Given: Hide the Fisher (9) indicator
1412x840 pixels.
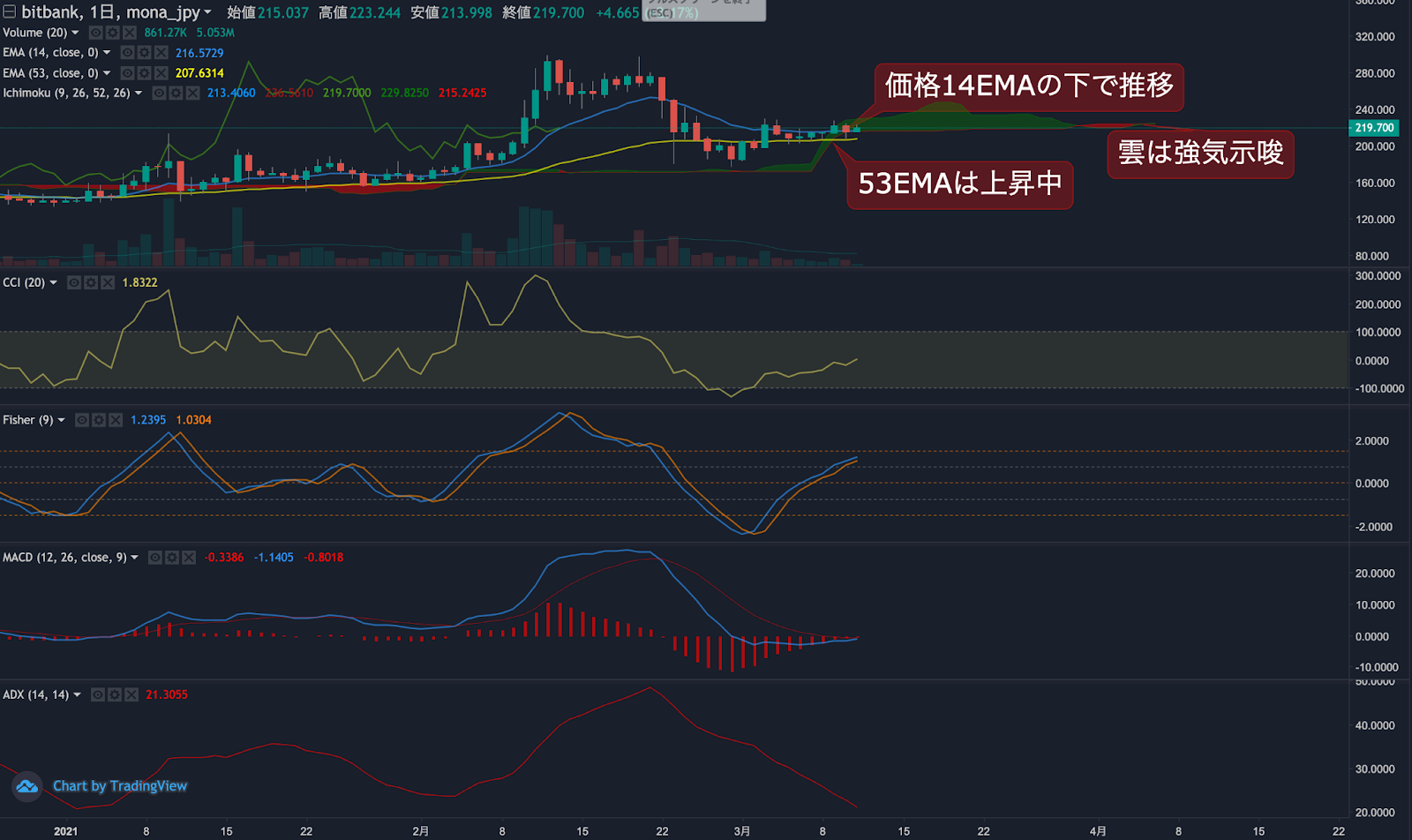Looking at the screenshot, I should pos(82,420).
